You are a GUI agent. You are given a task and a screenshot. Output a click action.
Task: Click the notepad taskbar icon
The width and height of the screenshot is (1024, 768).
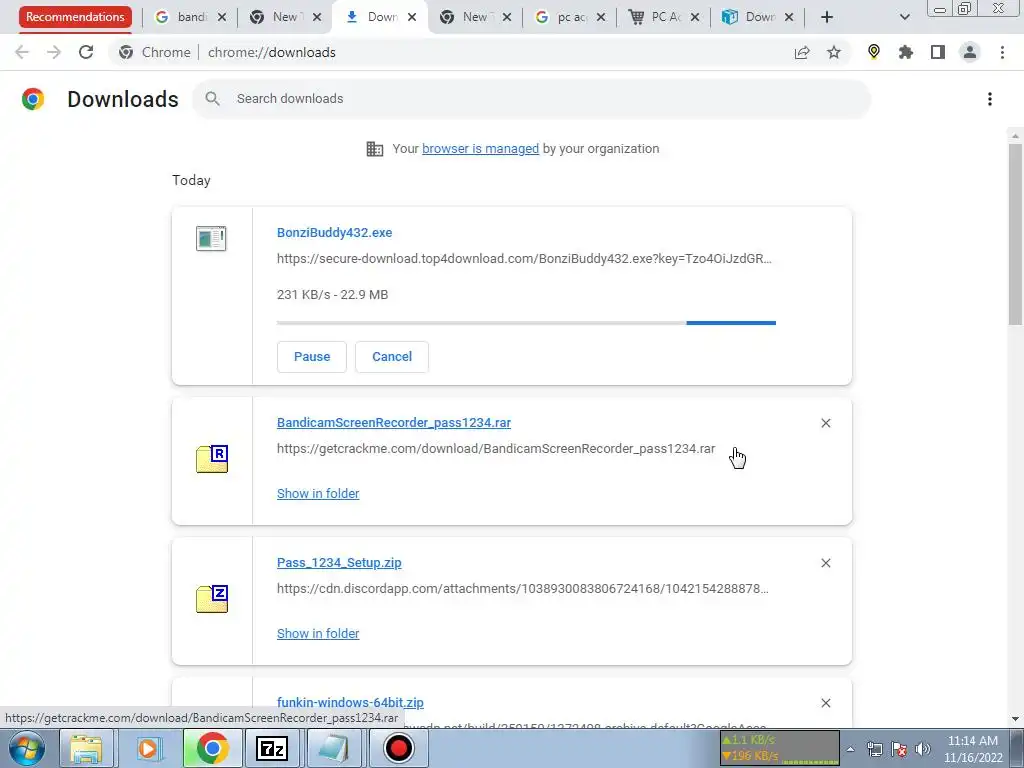pos(334,748)
